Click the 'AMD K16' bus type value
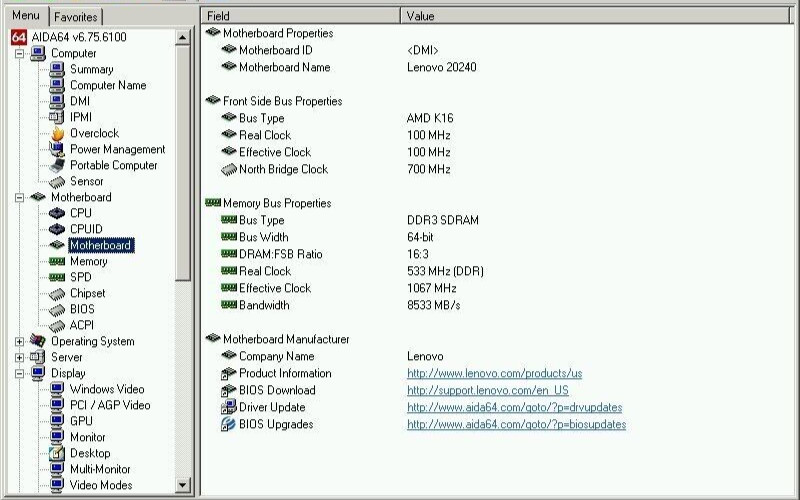The height and width of the screenshot is (500, 800). coord(430,118)
